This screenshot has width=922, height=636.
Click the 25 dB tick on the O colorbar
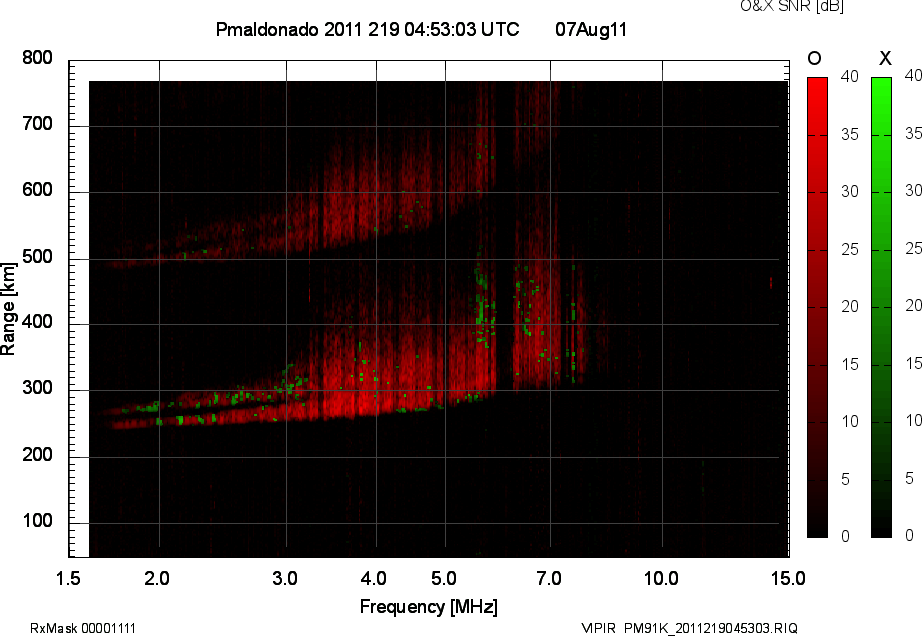pos(850,250)
